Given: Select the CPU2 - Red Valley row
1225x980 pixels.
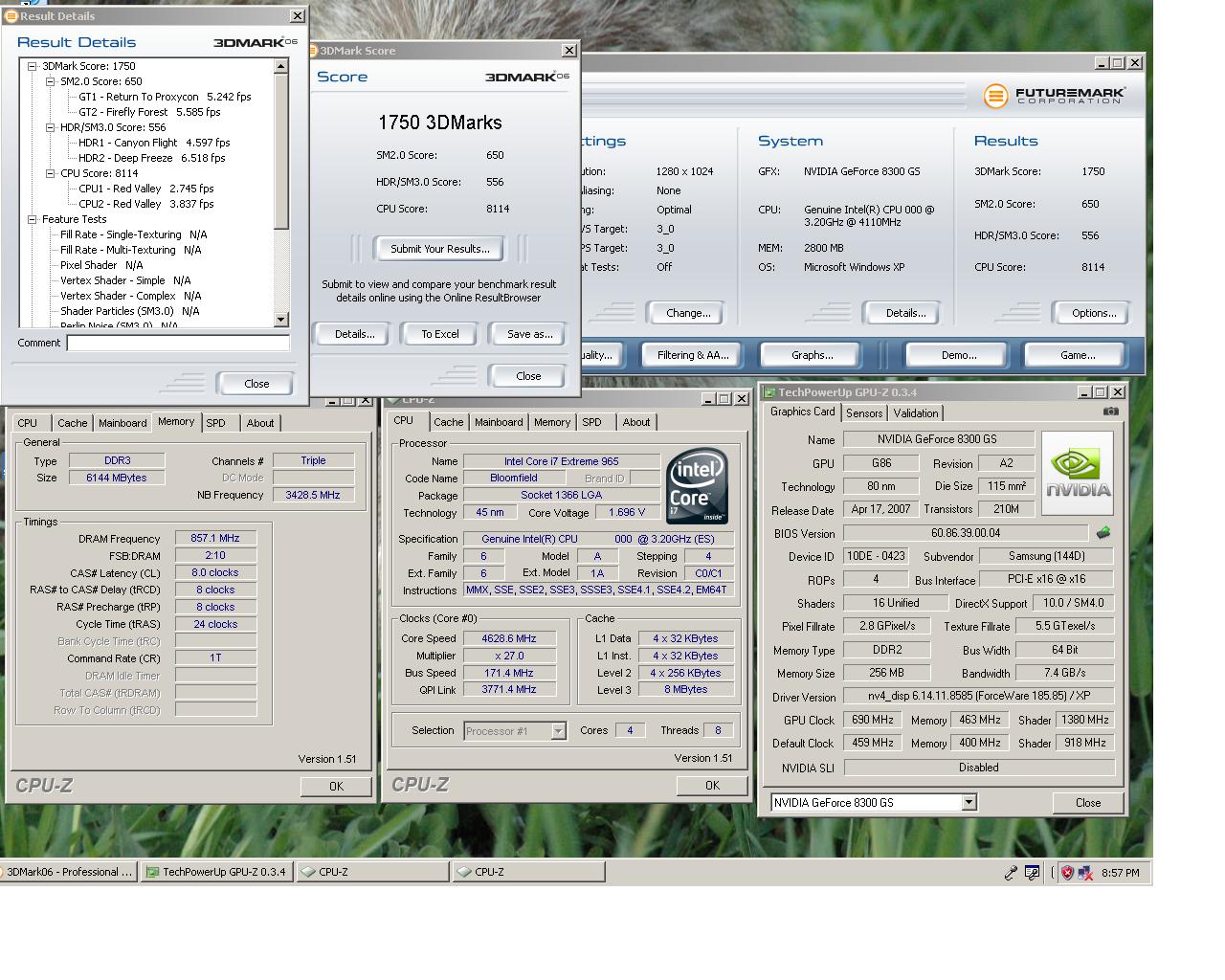Looking at the screenshot, I should pos(146,204).
